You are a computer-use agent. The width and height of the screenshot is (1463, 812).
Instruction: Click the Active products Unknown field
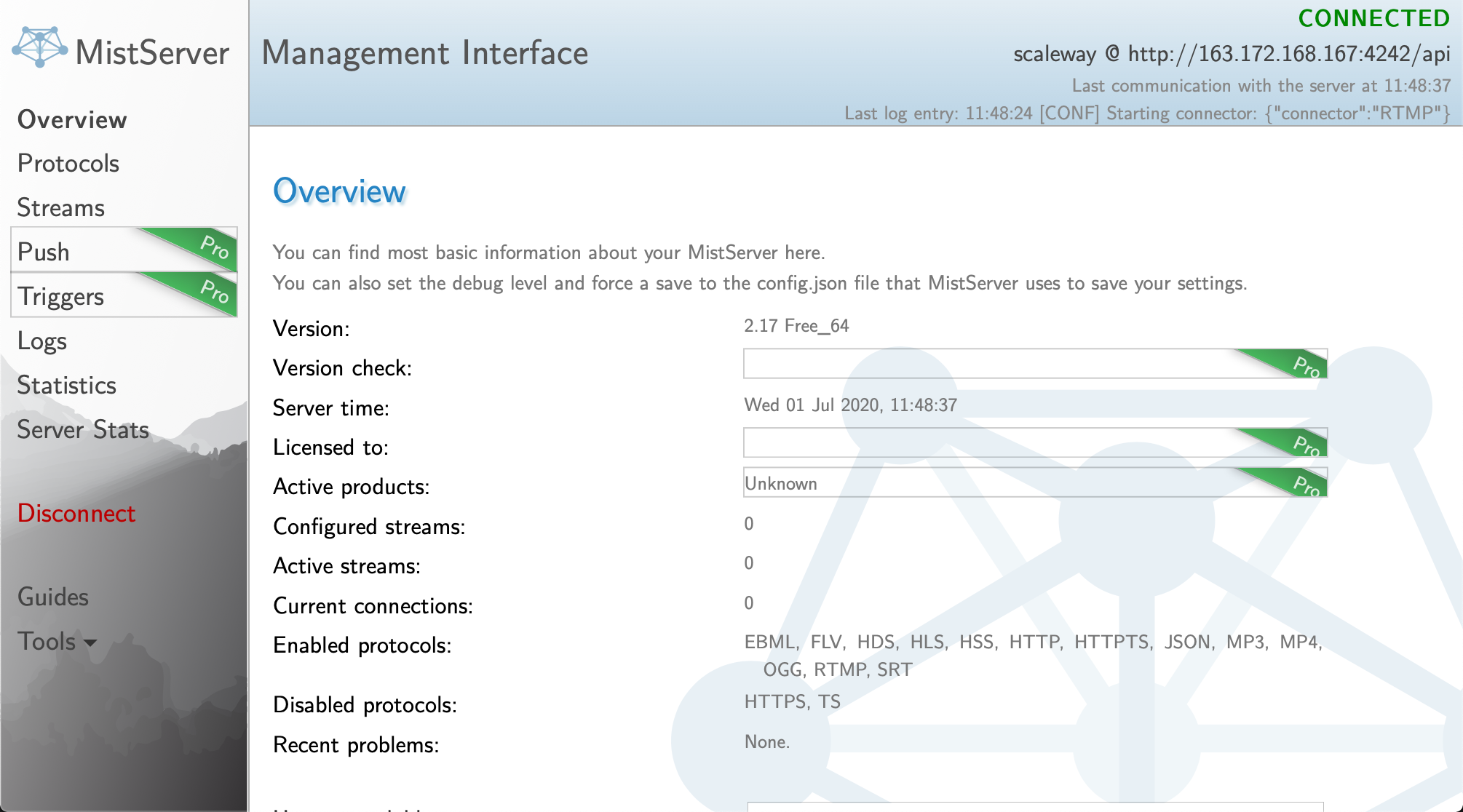(983, 483)
